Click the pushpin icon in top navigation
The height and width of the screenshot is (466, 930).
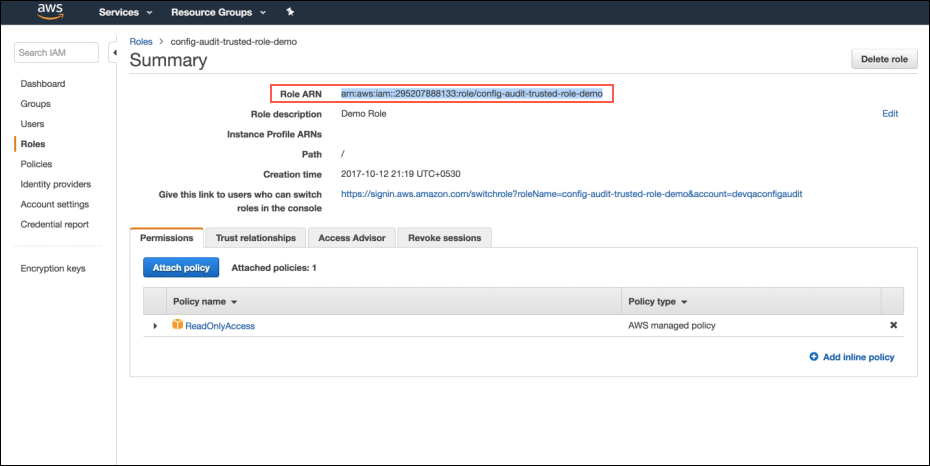point(290,12)
